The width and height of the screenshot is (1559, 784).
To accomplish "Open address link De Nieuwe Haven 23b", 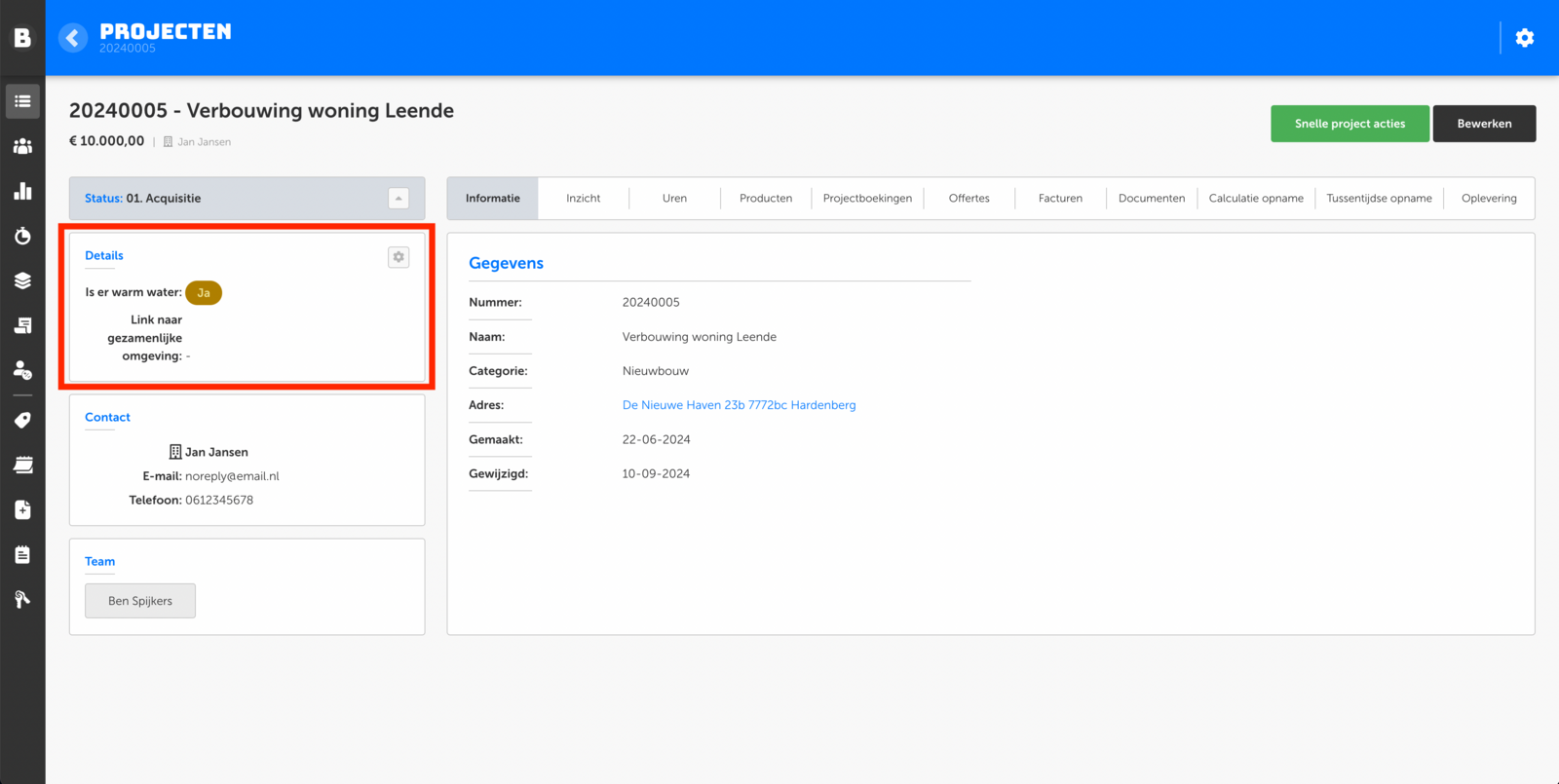I will point(739,405).
